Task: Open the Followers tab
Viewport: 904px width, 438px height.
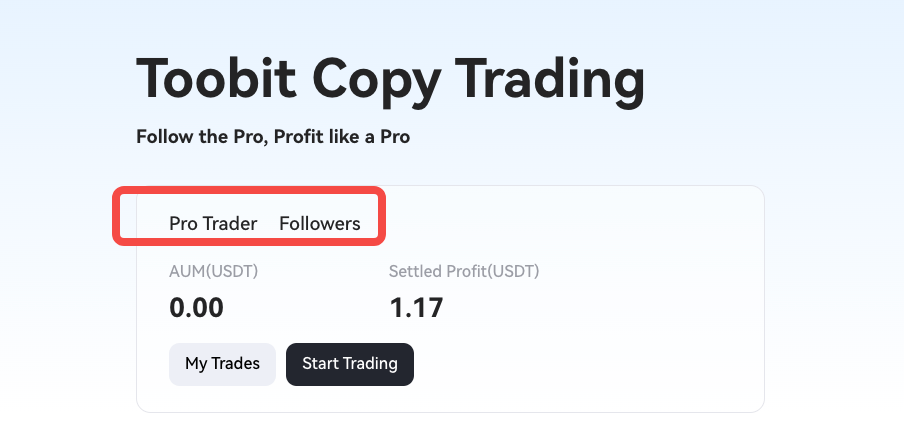Action: click(319, 224)
